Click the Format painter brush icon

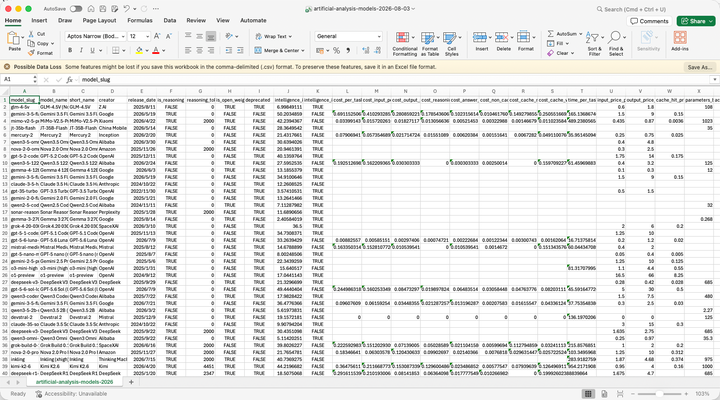[31, 53]
